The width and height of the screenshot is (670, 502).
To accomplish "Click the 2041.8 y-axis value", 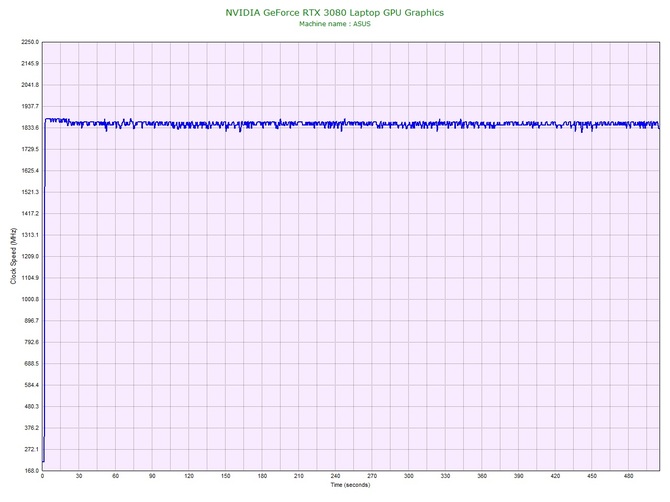I will pyautogui.click(x=30, y=85).
